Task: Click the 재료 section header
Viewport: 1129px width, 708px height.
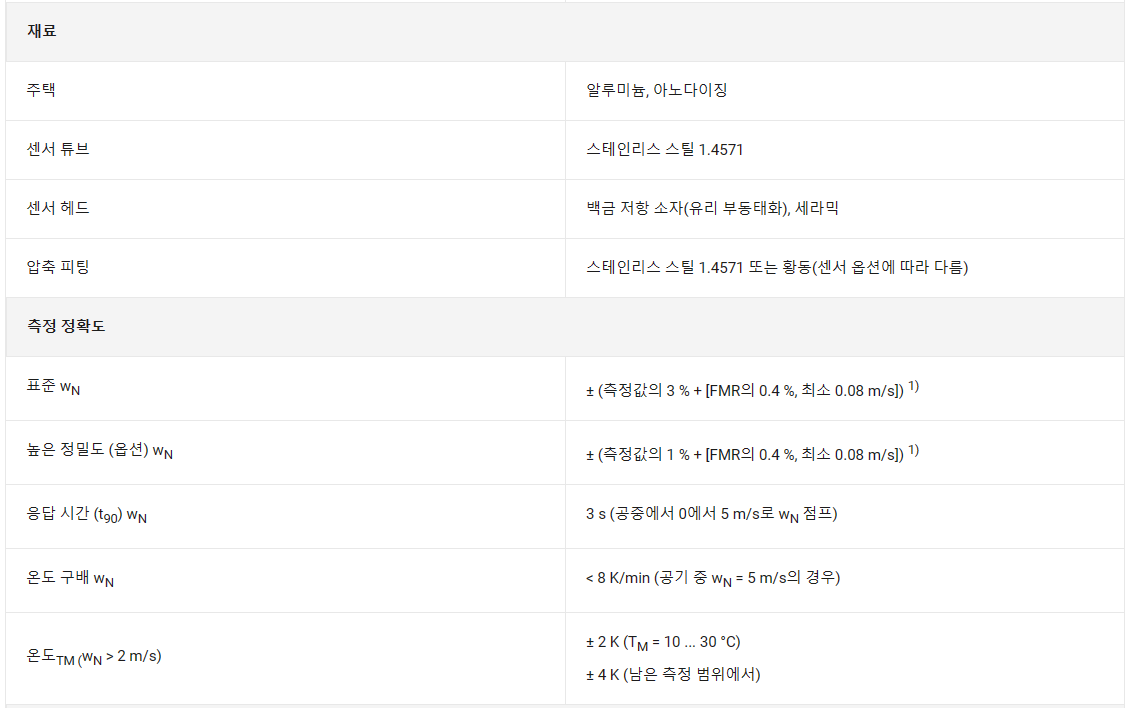Action: coord(42,31)
